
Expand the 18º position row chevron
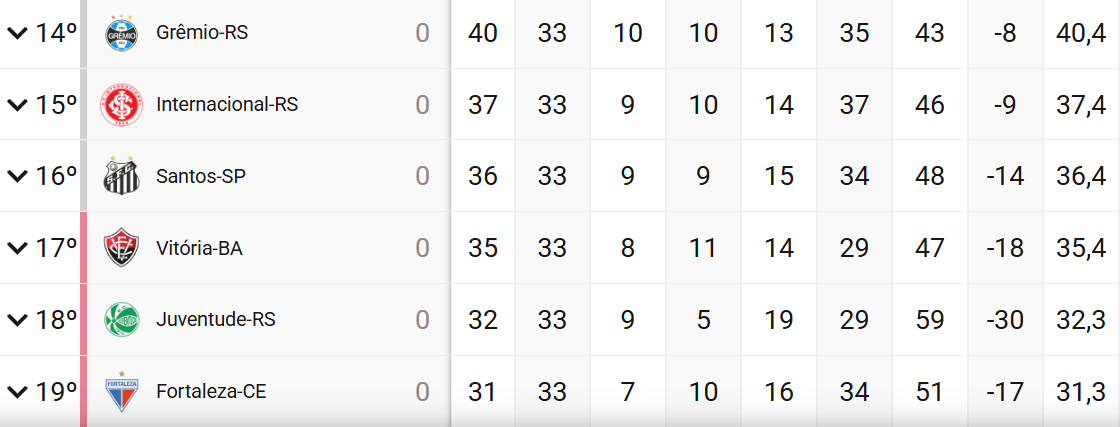click(17, 320)
